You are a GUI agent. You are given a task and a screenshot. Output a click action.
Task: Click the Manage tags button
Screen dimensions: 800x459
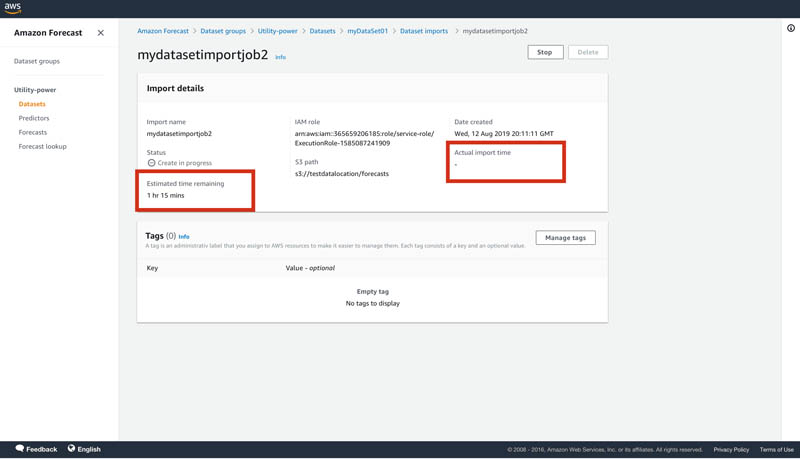[565, 238]
